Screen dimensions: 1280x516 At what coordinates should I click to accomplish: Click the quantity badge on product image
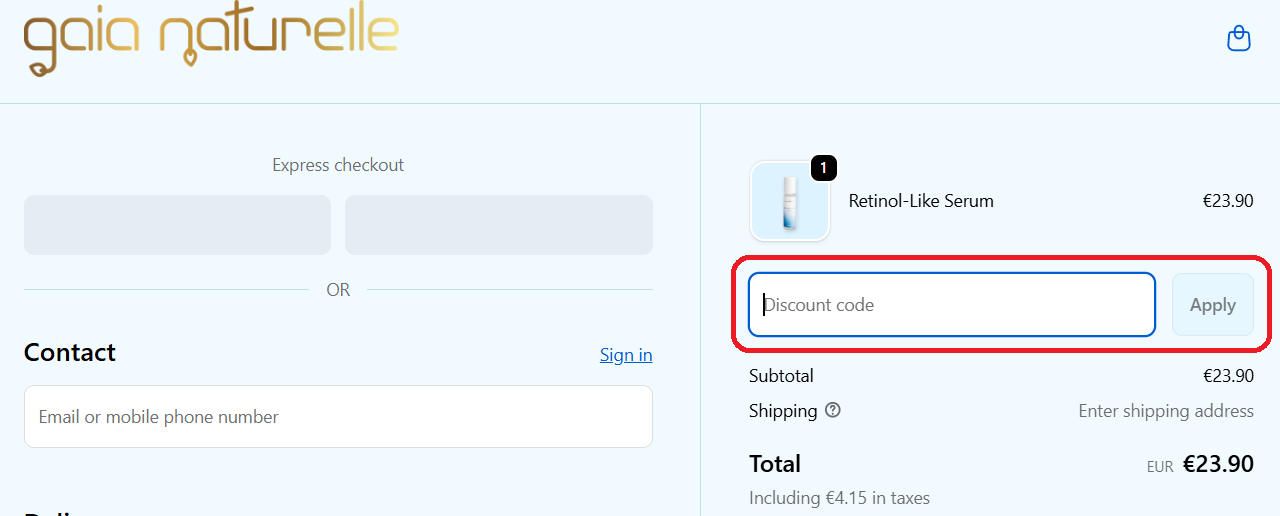click(823, 168)
